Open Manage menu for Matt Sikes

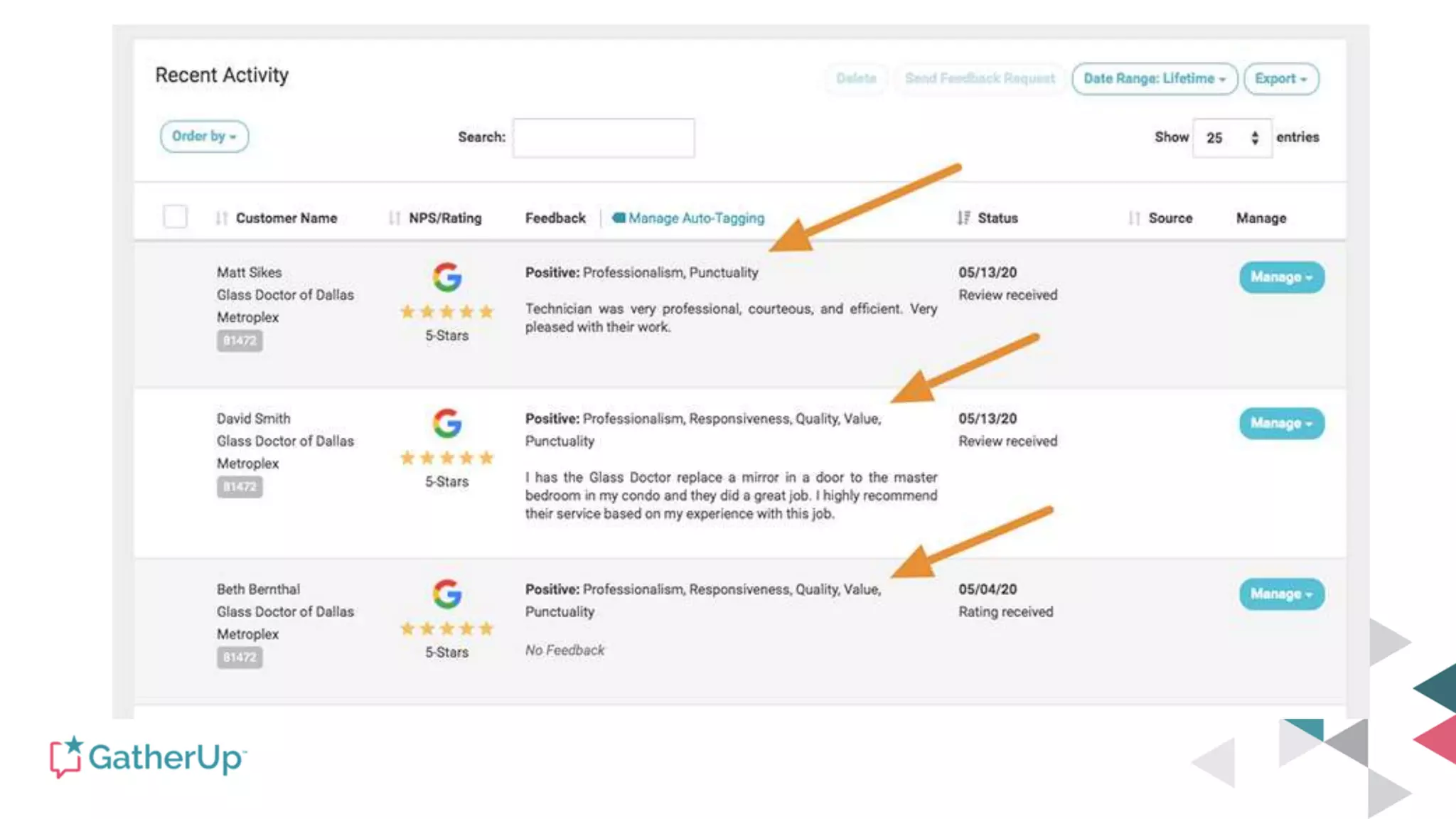(1281, 277)
